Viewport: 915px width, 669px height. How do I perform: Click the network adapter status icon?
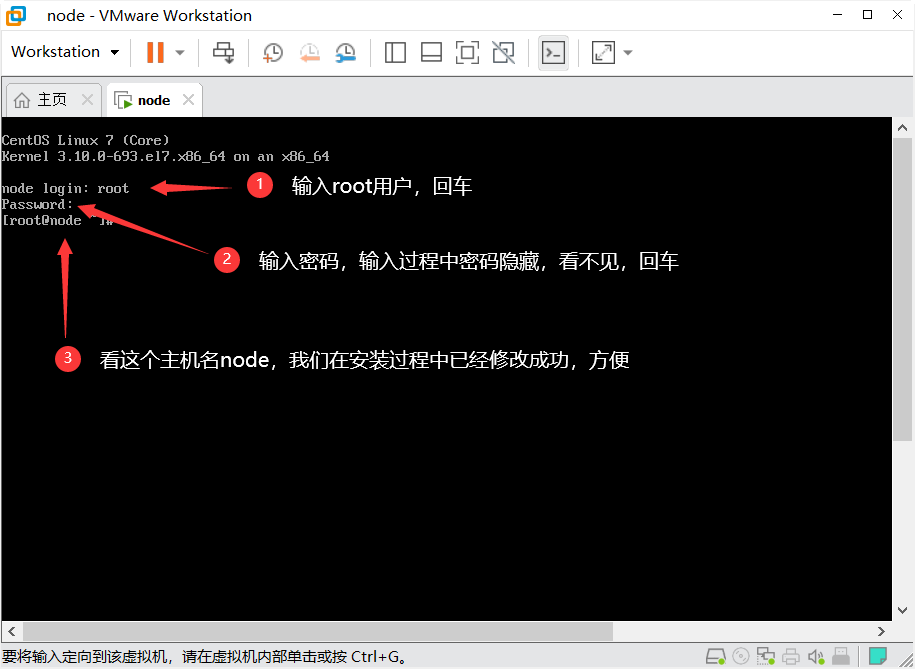click(766, 656)
